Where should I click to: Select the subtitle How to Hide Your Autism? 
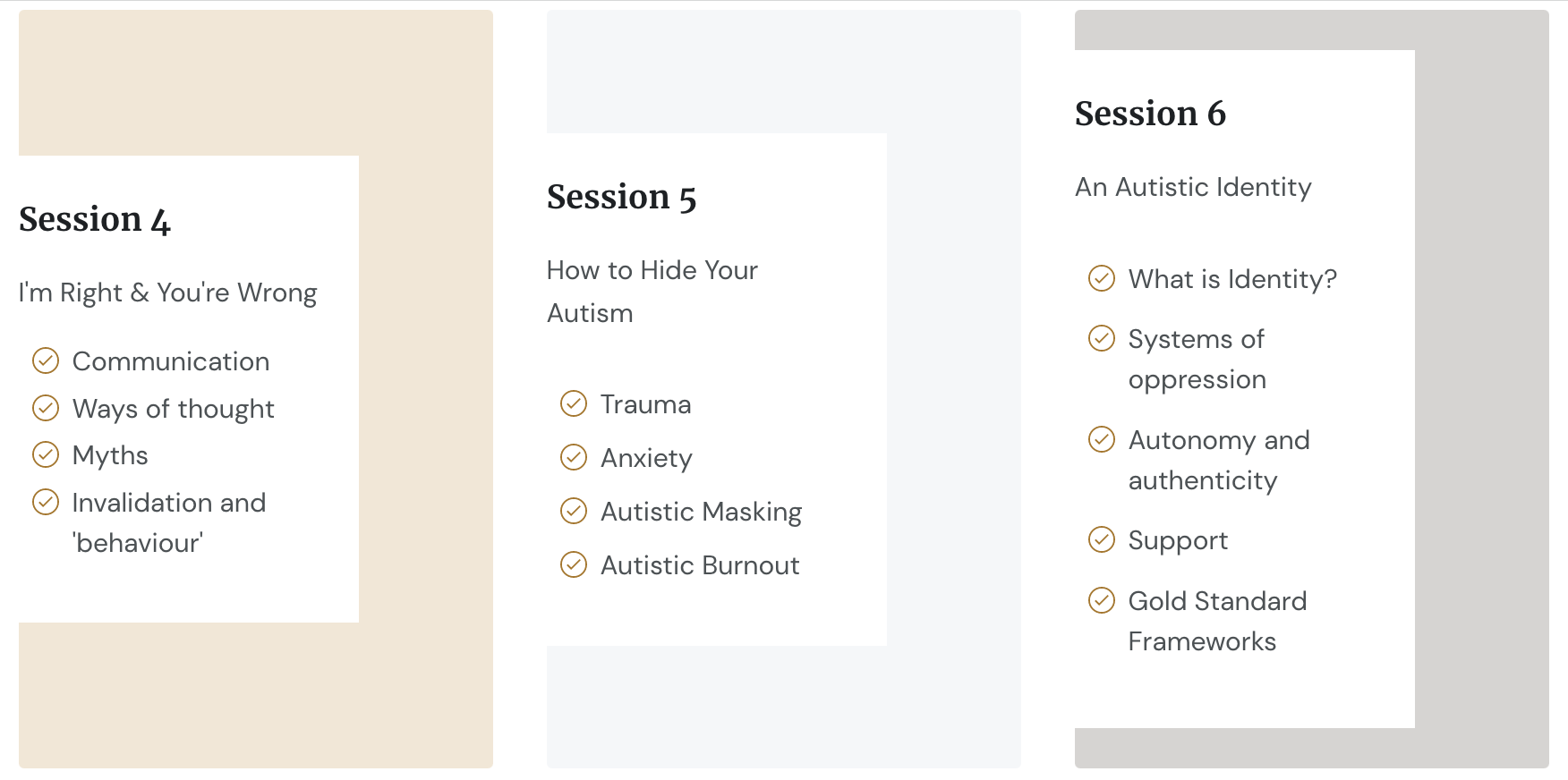[652, 292]
